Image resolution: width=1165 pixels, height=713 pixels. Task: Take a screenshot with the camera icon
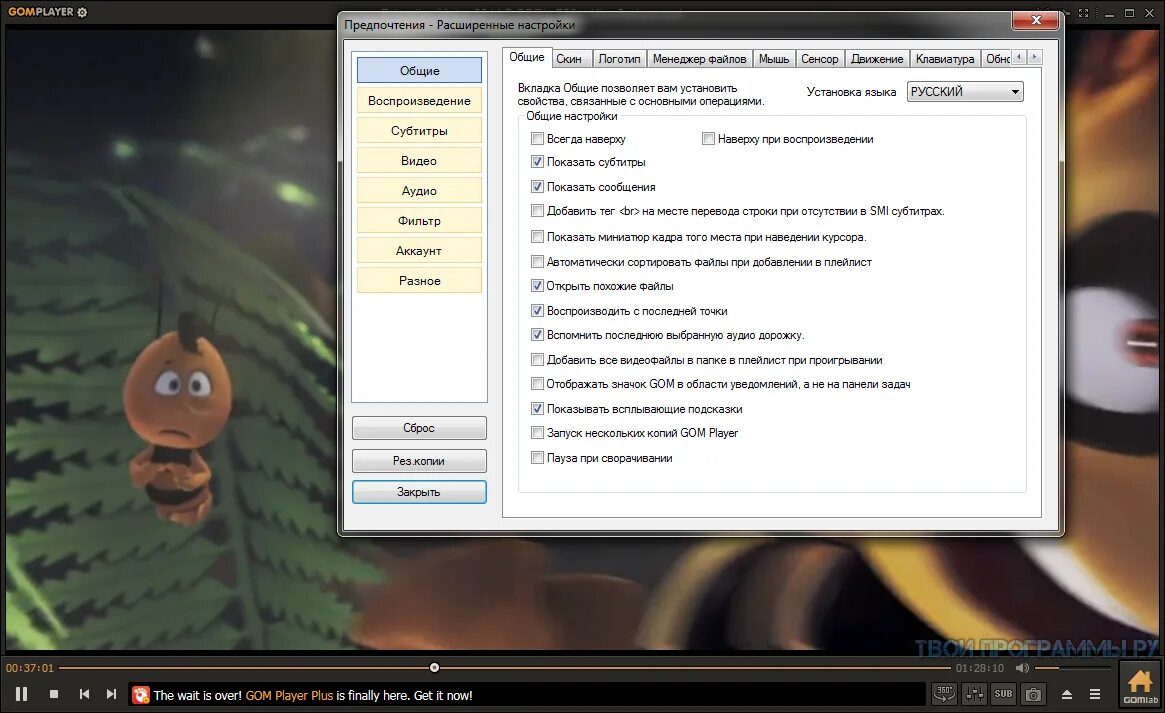(x=1033, y=694)
